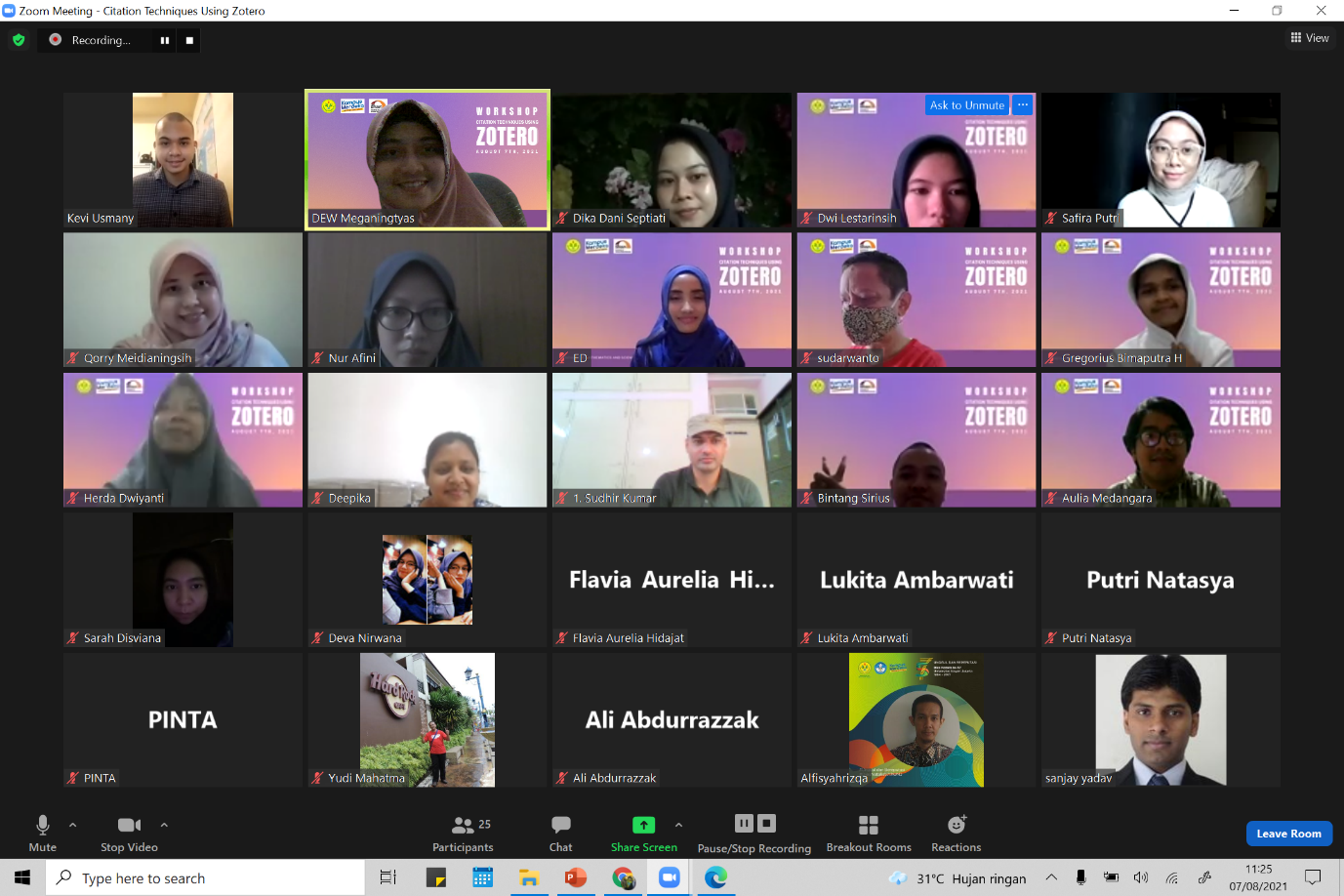Click Ask to Unmute on Dwi Lestariasih

pos(967,105)
